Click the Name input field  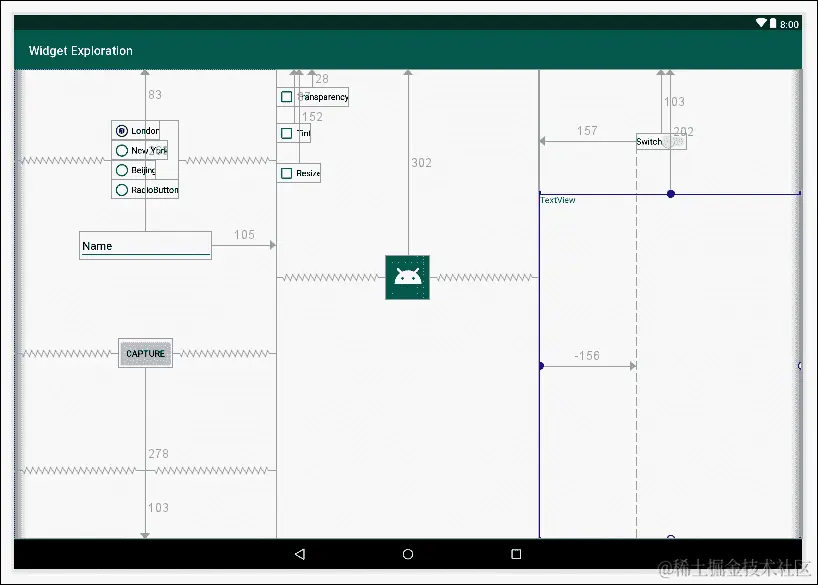click(x=146, y=245)
